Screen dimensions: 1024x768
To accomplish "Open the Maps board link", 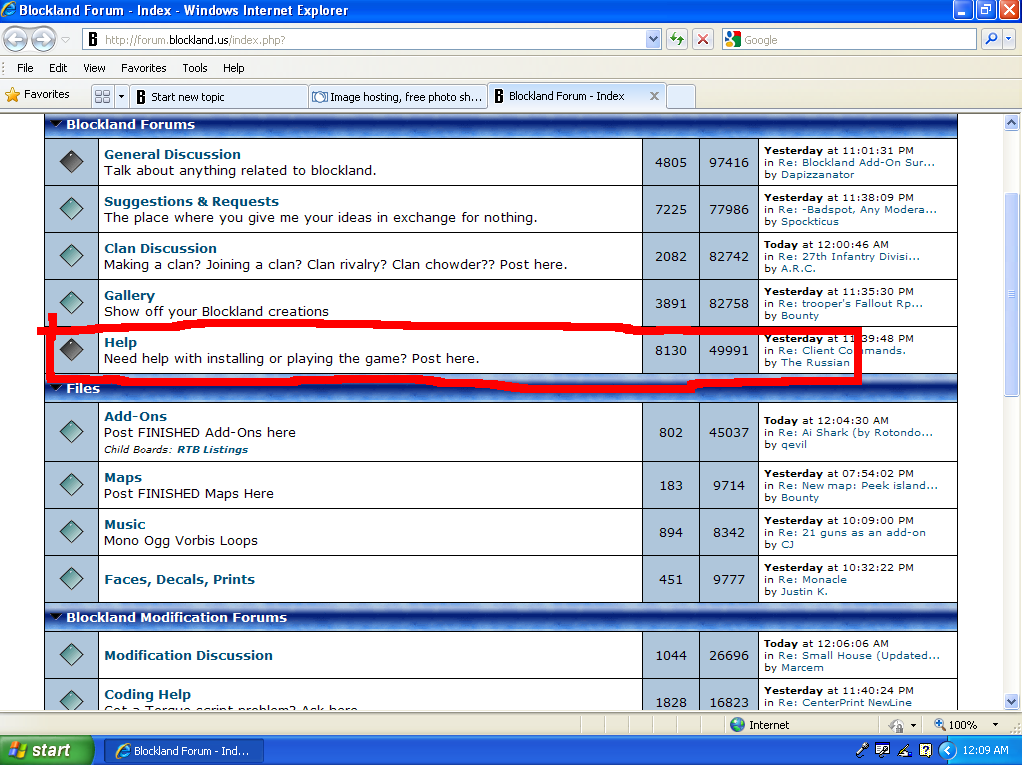I will [123, 477].
